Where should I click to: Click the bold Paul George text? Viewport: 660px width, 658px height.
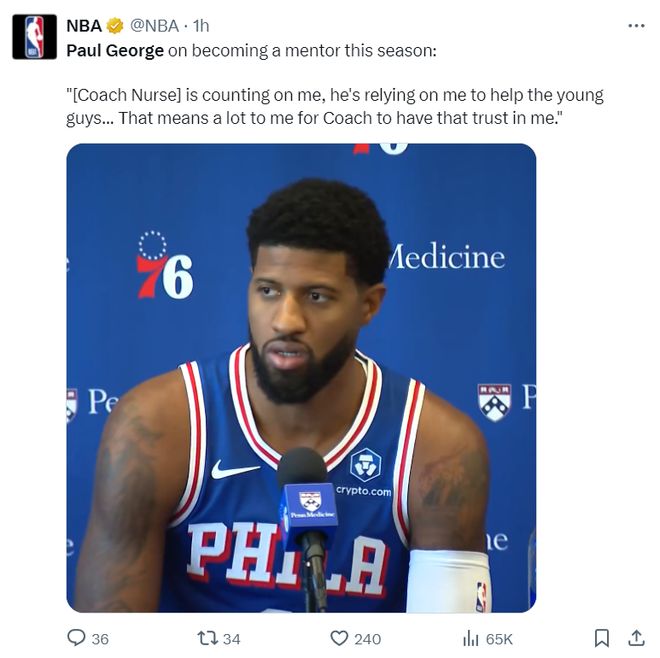coord(115,51)
